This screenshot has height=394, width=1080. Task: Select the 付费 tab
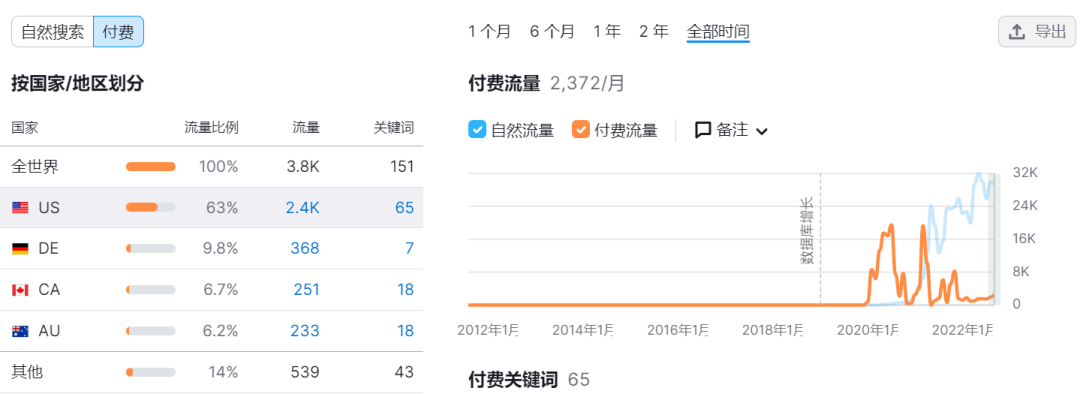[x=118, y=32]
